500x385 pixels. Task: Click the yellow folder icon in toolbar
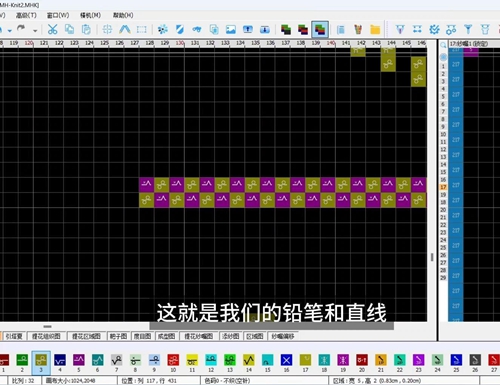tap(375, 30)
